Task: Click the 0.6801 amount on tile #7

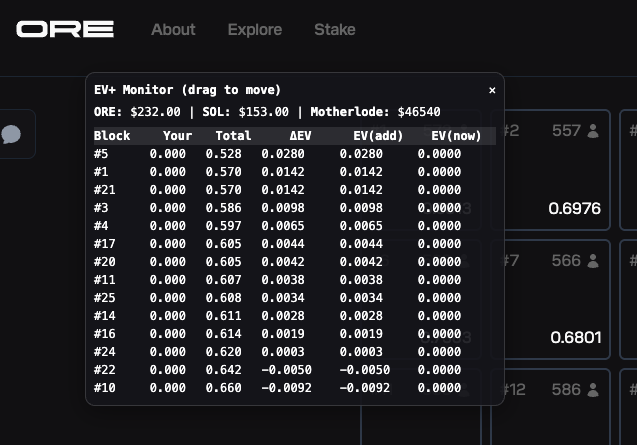Action: coord(576,338)
